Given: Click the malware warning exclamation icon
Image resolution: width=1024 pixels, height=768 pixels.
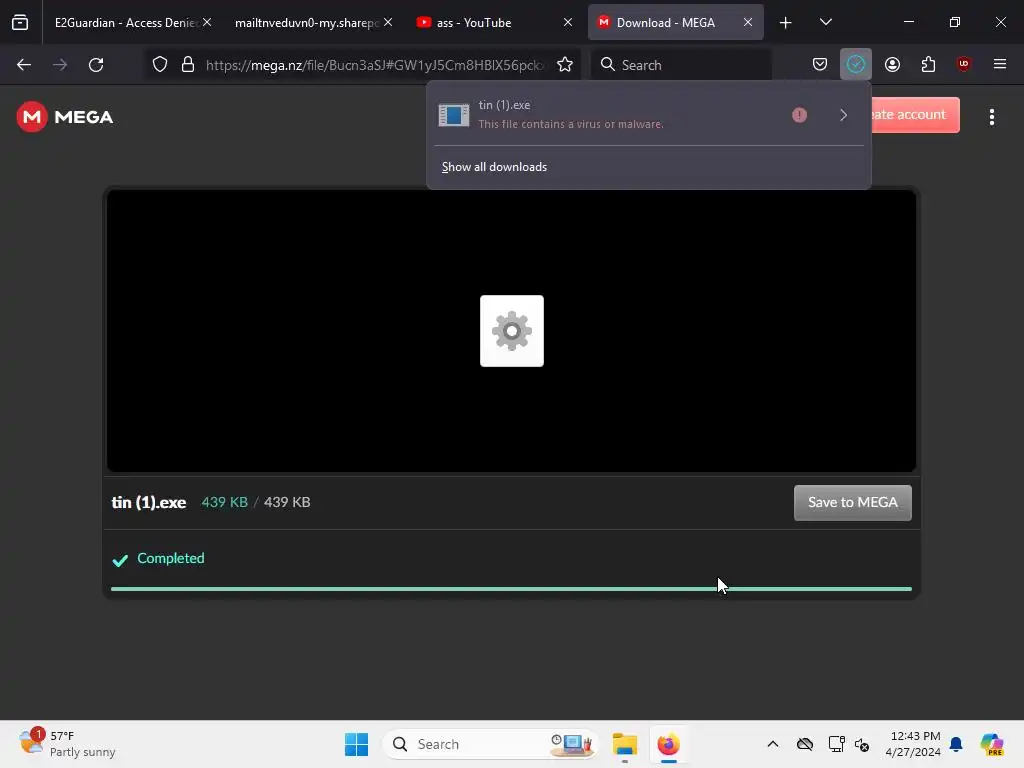Looking at the screenshot, I should click(799, 115).
